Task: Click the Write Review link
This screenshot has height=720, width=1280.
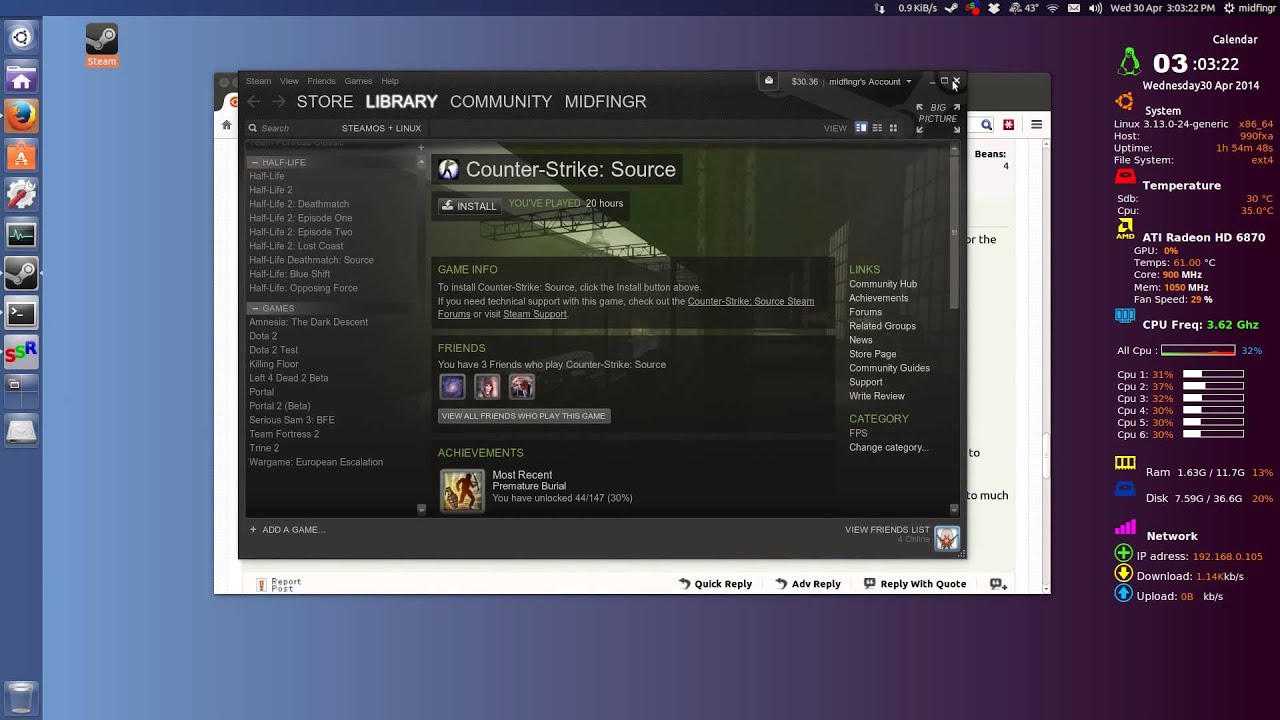Action: (877, 396)
